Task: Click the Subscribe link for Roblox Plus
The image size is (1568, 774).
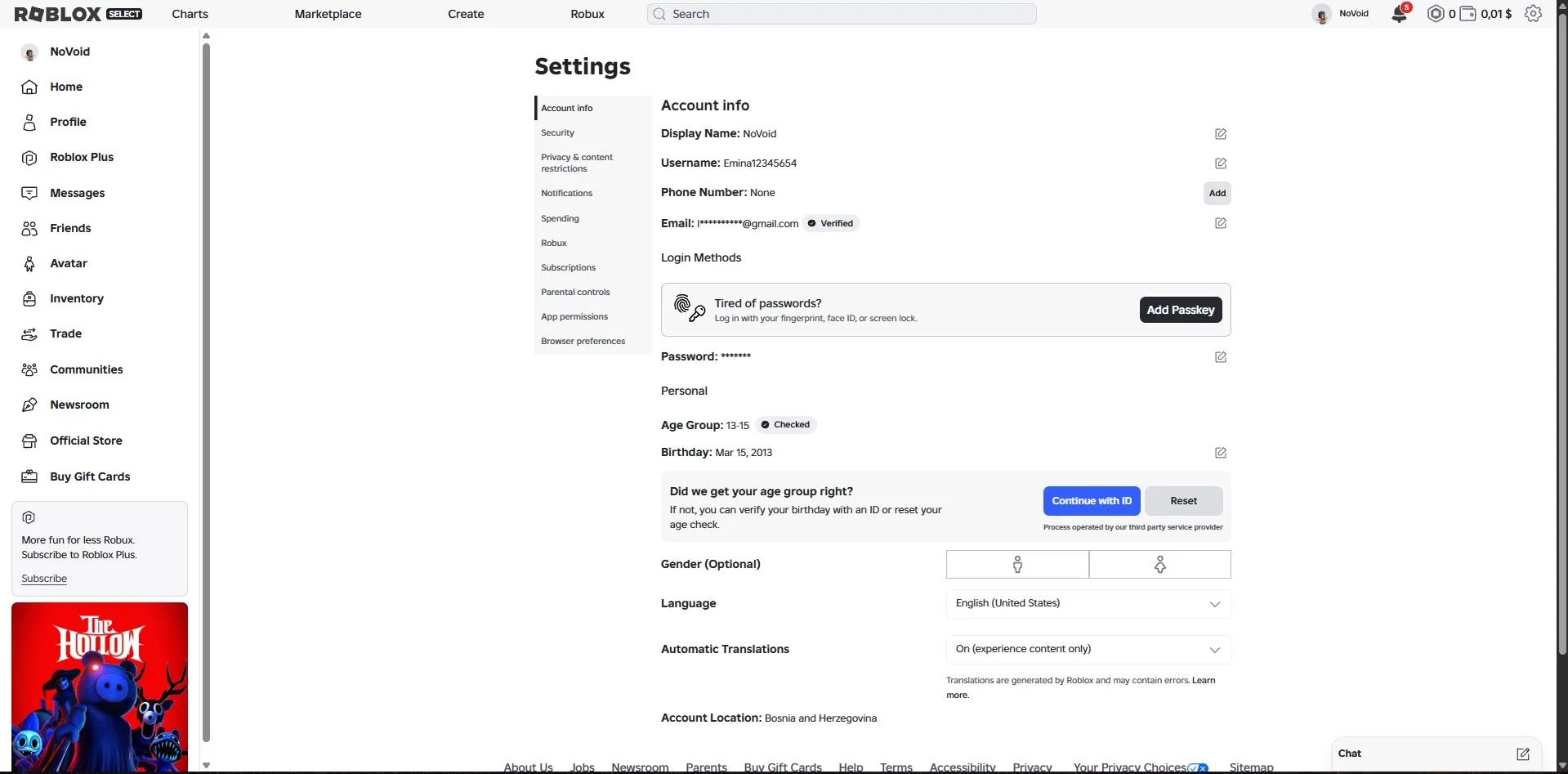Action: (x=44, y=579)
